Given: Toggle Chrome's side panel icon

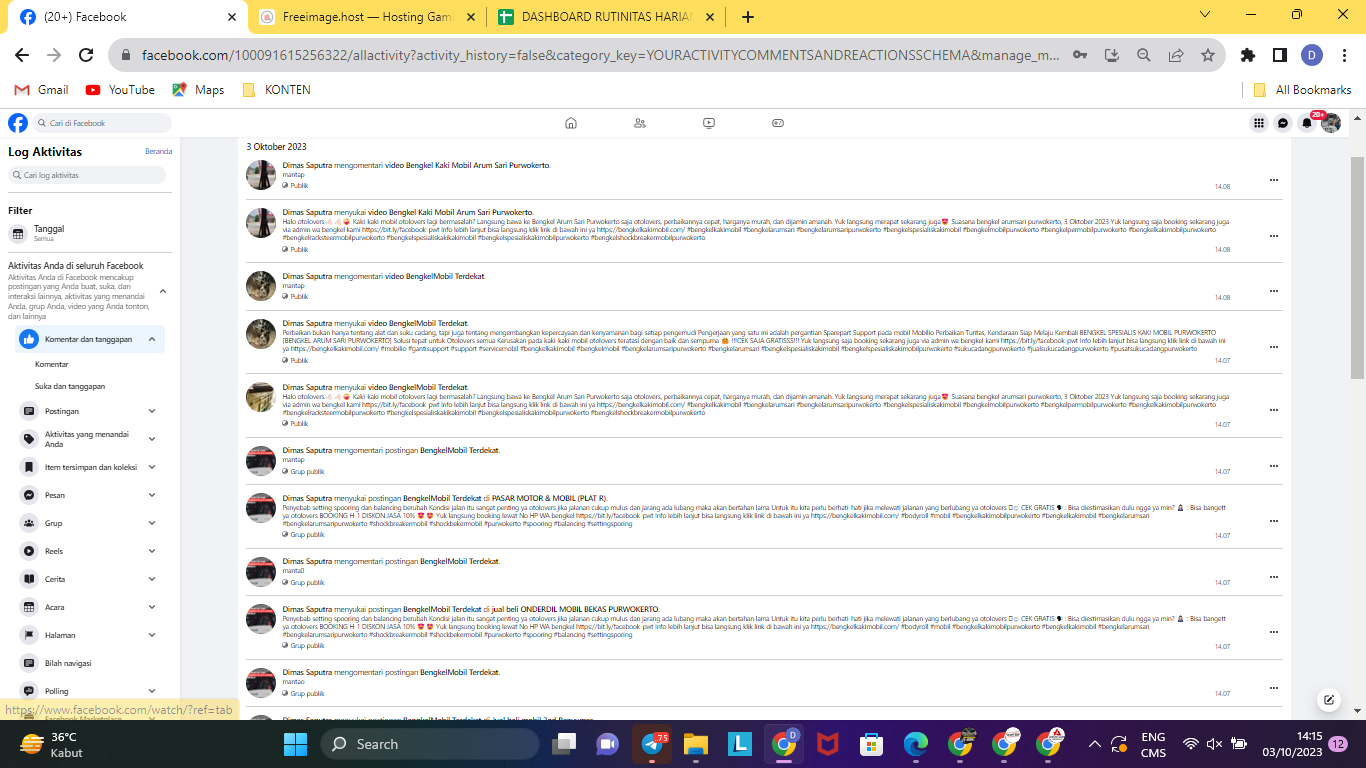Looking at the screenshot, I should point(1279,55).
